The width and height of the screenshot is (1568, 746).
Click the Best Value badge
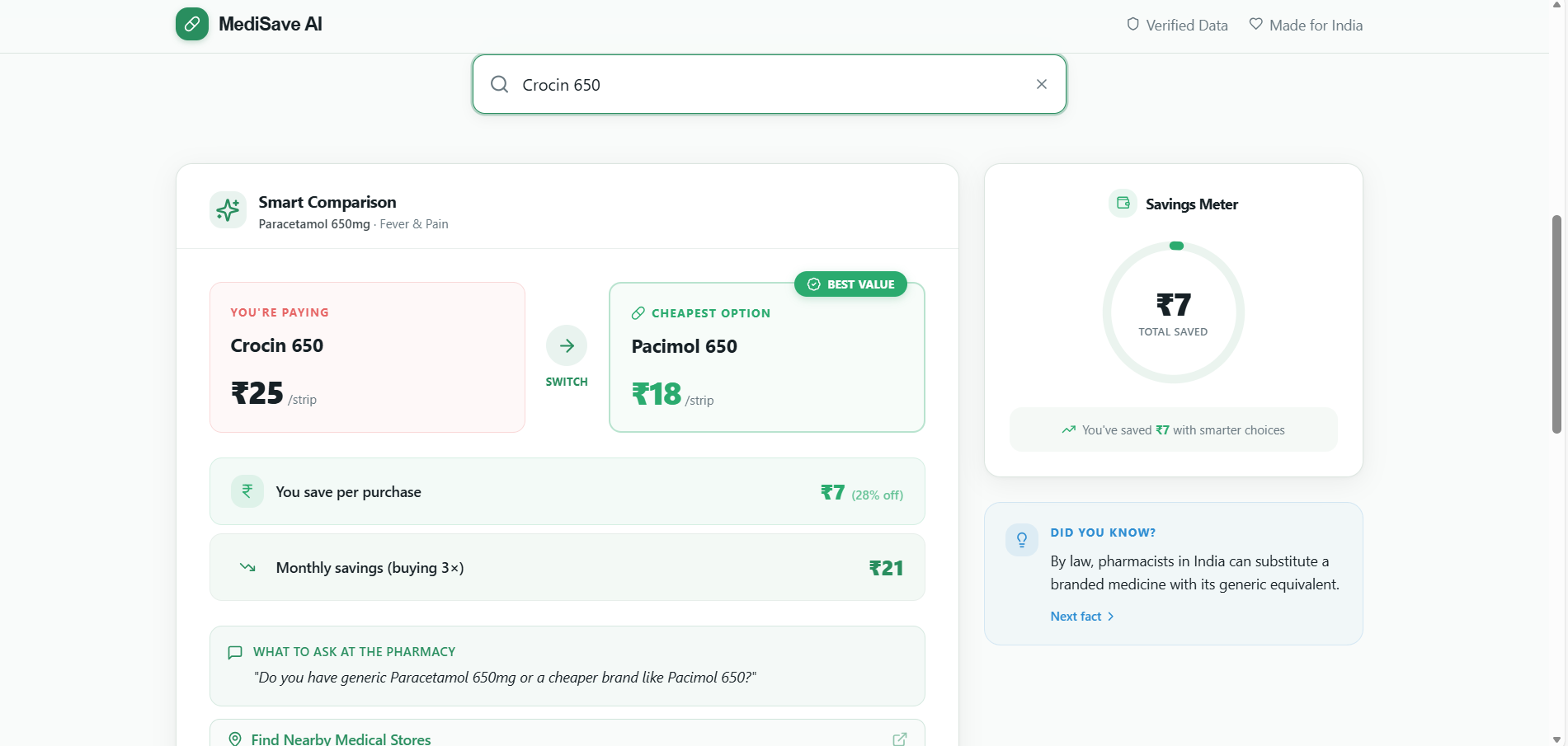[850, 284]
